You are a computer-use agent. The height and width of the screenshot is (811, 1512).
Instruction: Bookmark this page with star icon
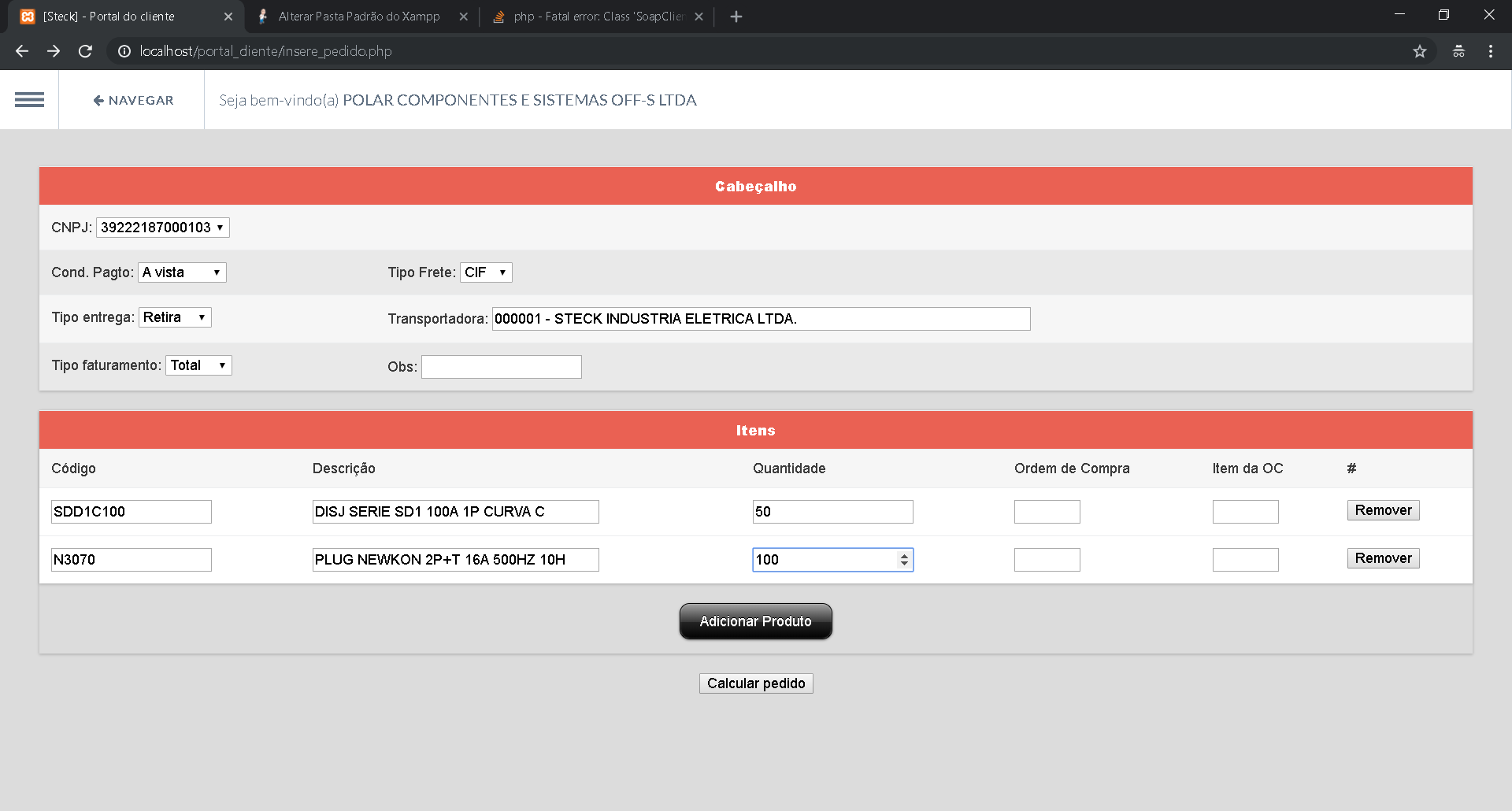tap(1419, 51)
